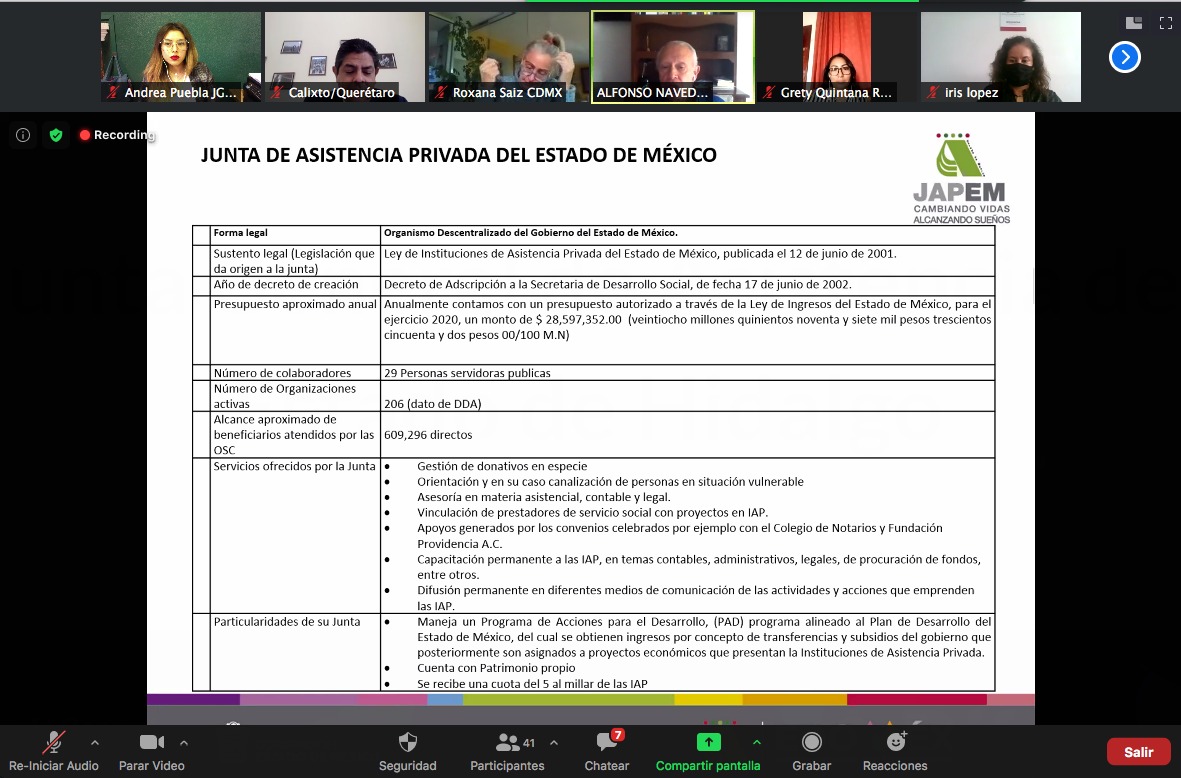Click bullet 'Gestión de donativos en especie'
The image size is (1181, 778).
(x=502, y=466)
